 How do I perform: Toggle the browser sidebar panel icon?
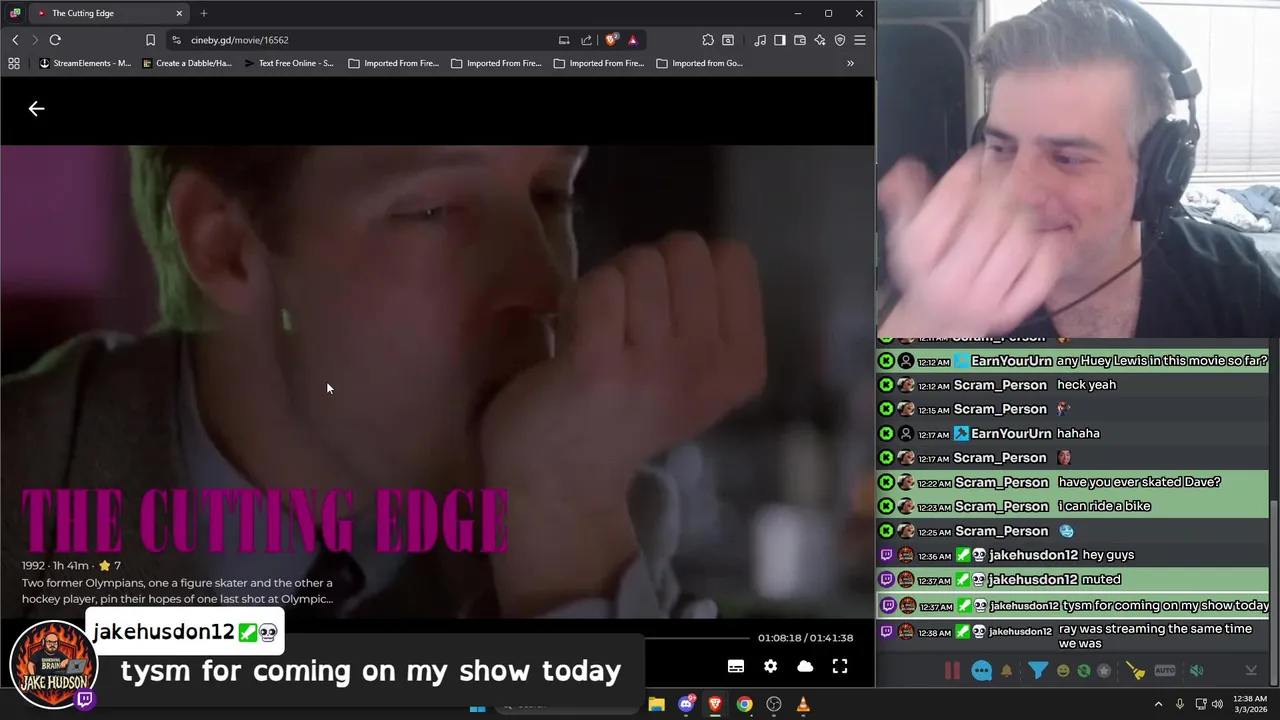[x=780, y=40]
